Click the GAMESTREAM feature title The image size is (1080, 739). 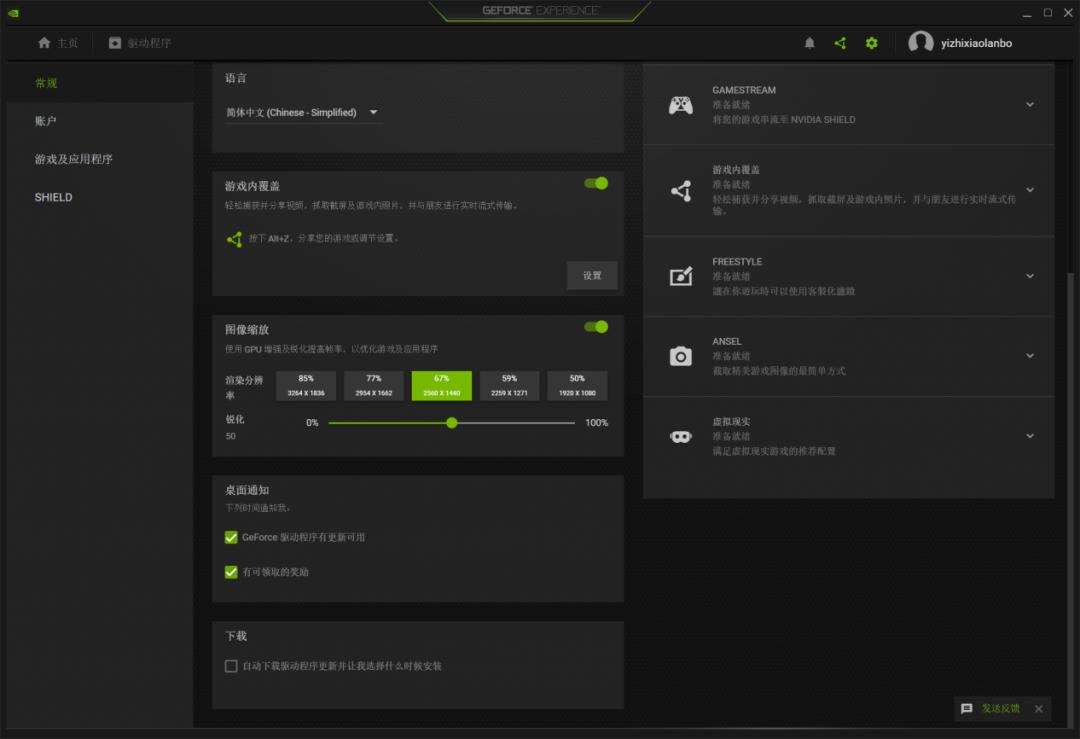(x=744, y=90)
